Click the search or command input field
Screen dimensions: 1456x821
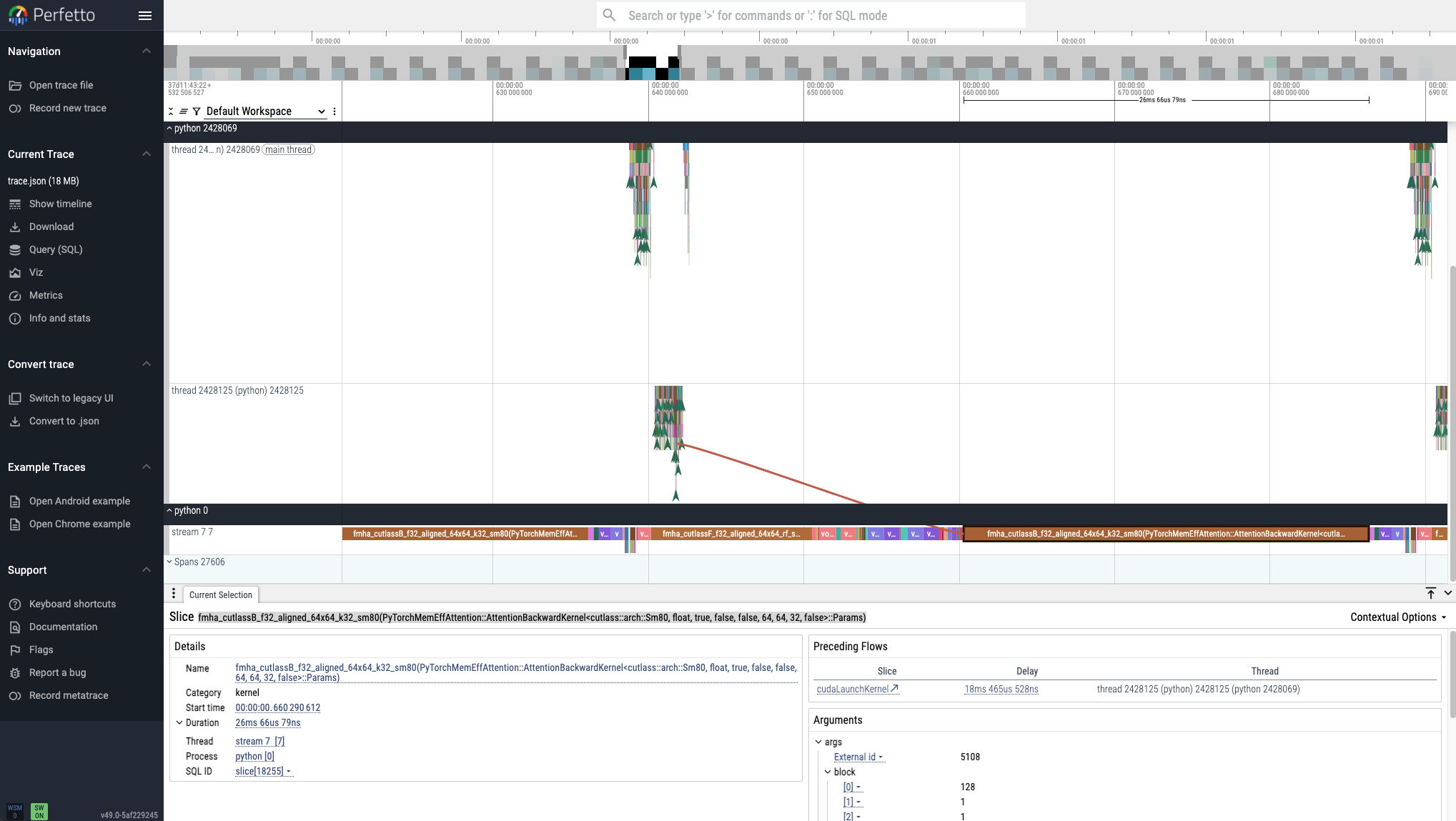[811, 15]
